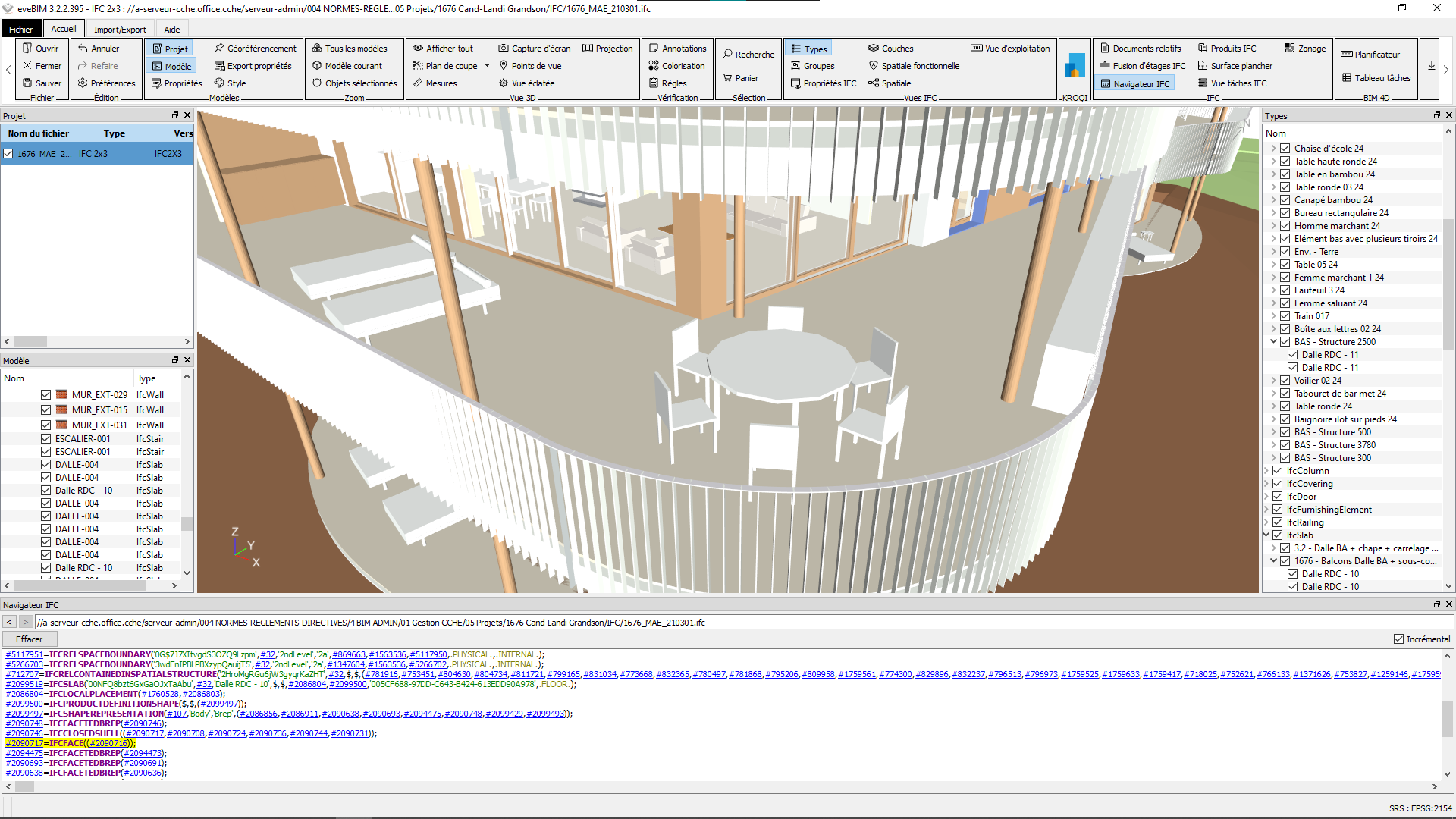Image resolution: width=1456 pixels, height=819 pixels.
Task: Toggle the Modèle panel button
Action: point(171,66)
